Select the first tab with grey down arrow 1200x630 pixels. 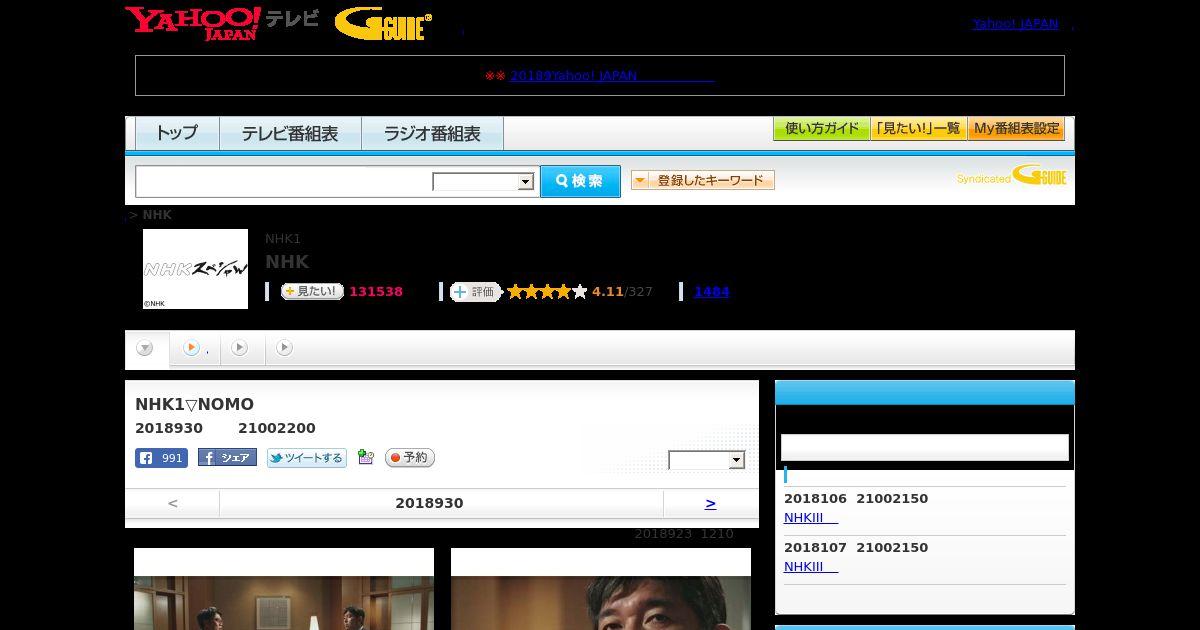pos(146,348)
